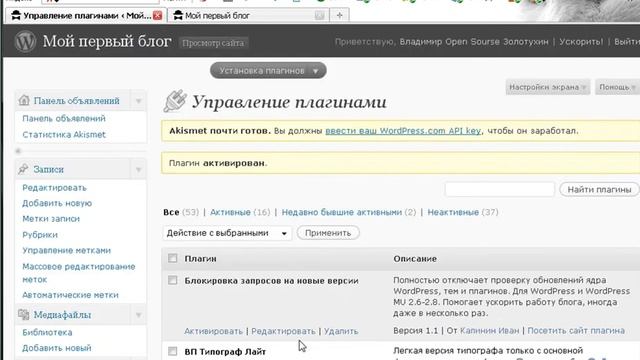Screen dimensions: 640x360
Task: Click the media icon next to Медиафайлы
Action: [x=23, y=314]
